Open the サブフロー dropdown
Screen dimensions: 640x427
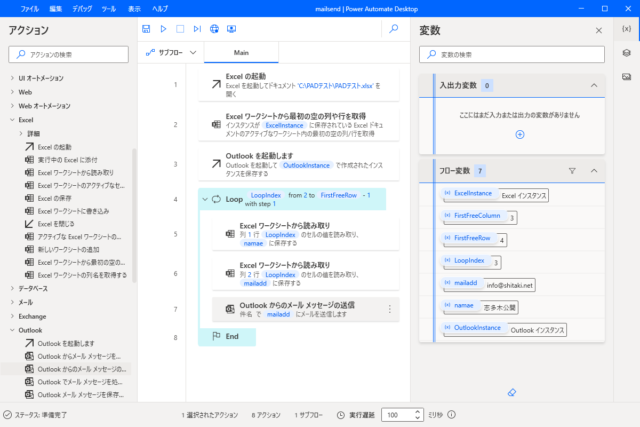[x=171, y=52]
